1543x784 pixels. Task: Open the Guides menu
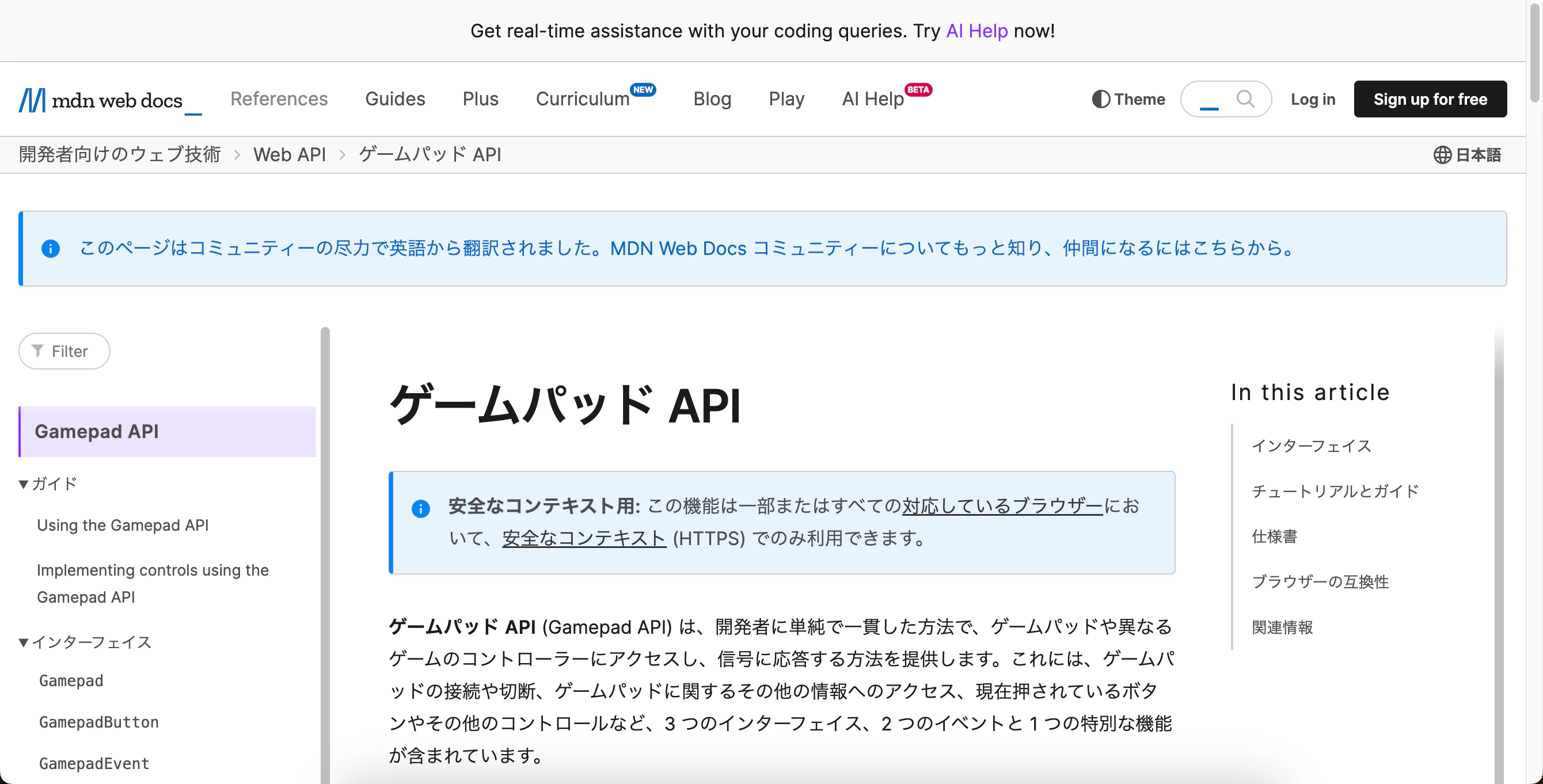(395, 99)
